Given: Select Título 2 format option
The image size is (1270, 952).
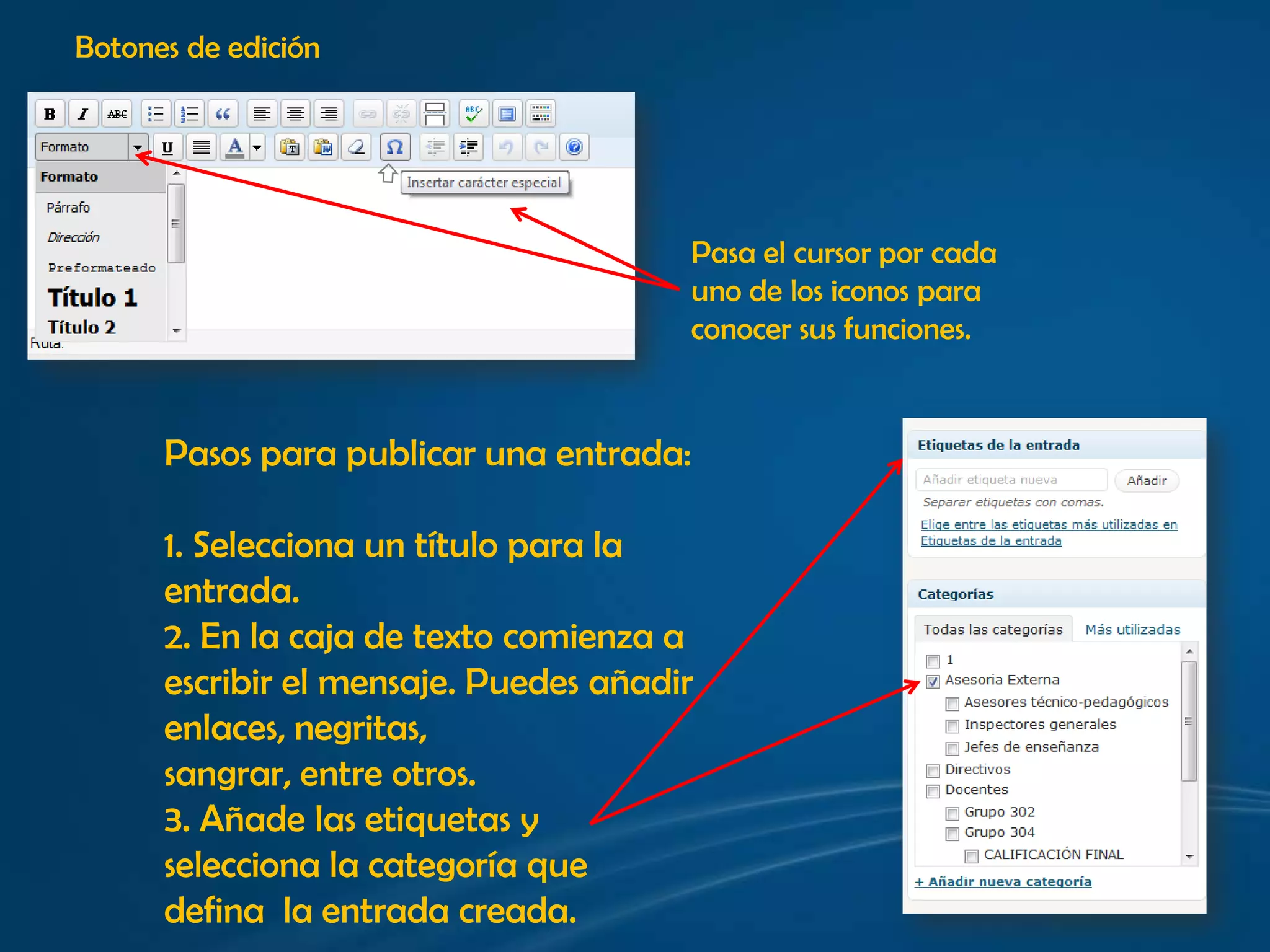Looking at the screenshot, I should [100, 327].
